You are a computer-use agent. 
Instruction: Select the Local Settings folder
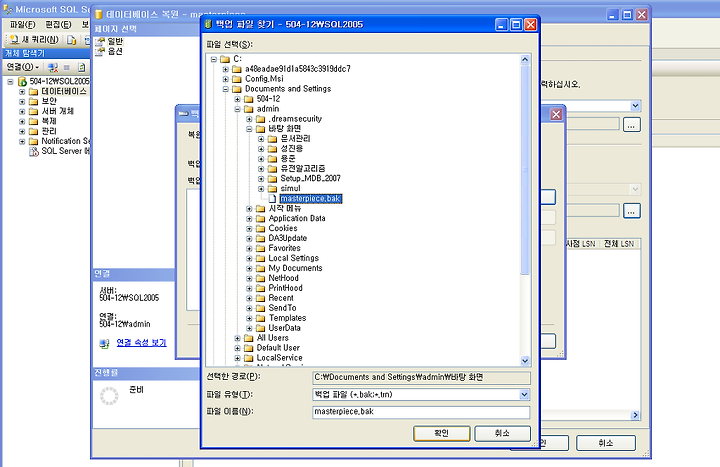[293, 258]
